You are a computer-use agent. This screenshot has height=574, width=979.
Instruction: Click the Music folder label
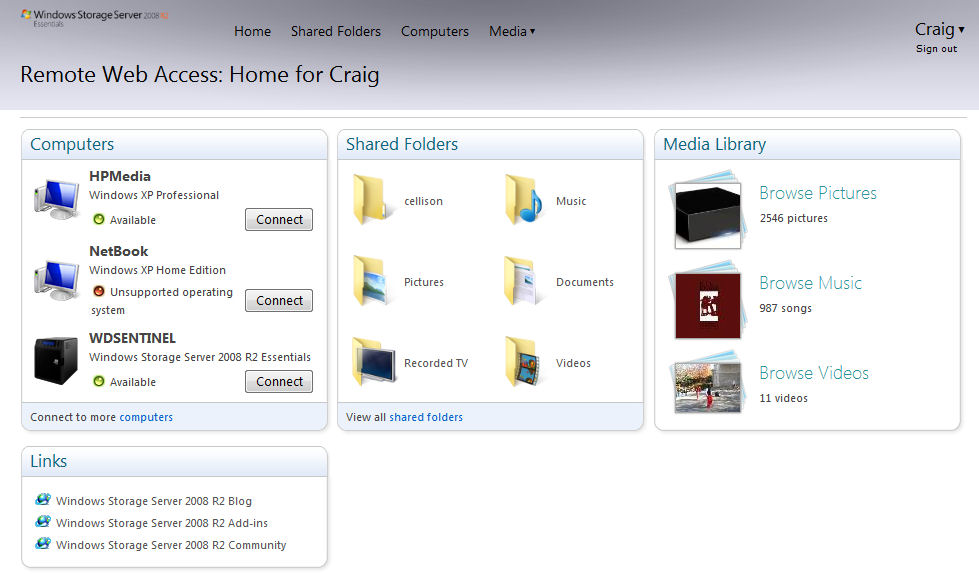point(571,201)
